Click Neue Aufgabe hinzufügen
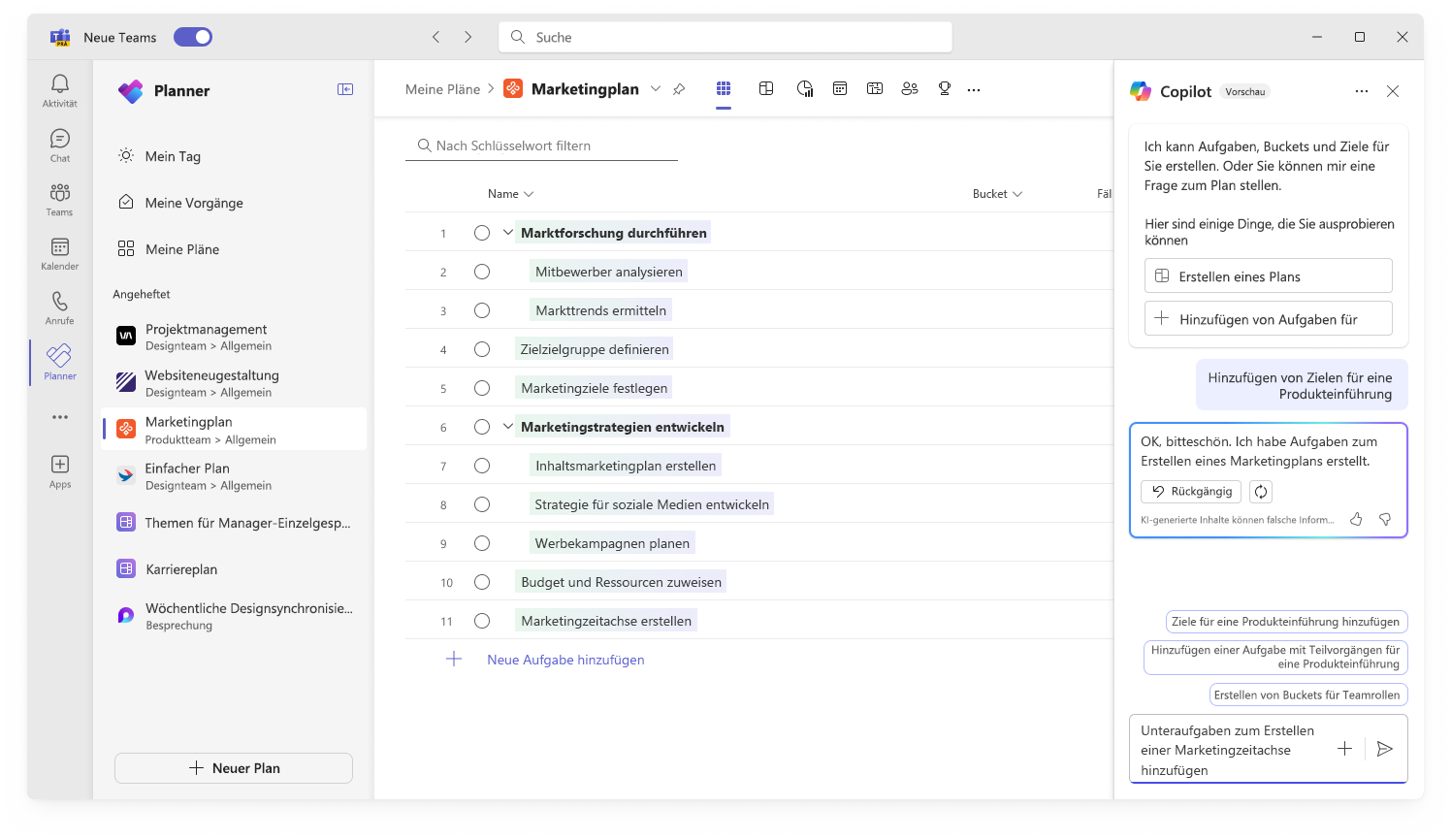Viewport: 1451px width, 840px height. coord(565,660)
